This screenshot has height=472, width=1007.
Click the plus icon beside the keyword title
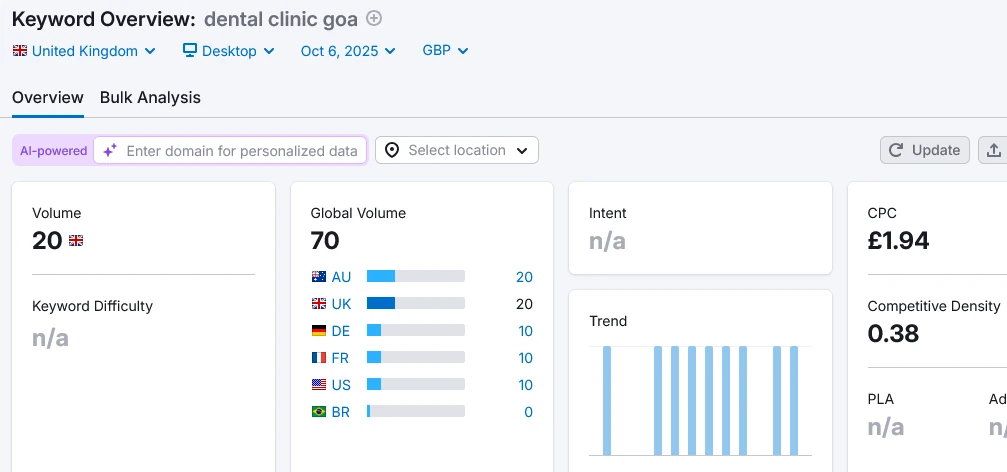374,18
